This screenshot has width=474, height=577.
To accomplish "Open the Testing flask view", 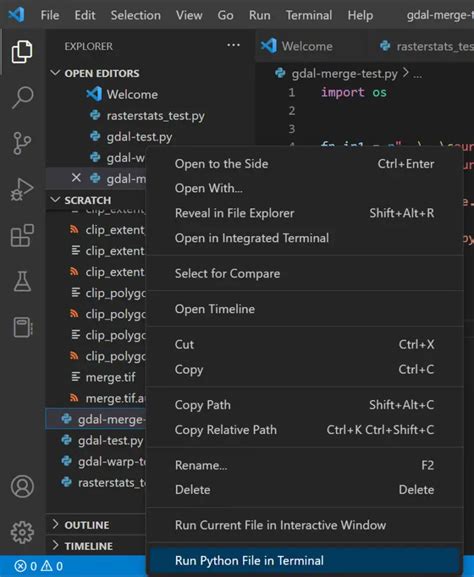I will pyautogui.click(x=22, y=281).
